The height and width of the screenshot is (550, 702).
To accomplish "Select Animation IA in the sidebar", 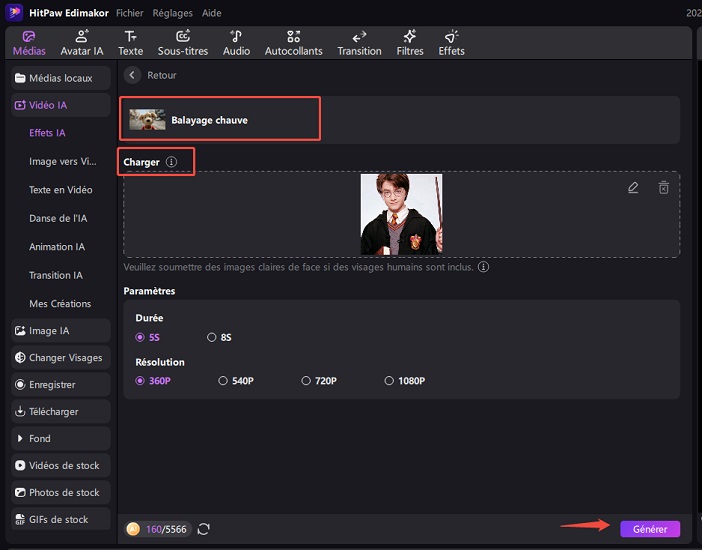I will [57, 247].
